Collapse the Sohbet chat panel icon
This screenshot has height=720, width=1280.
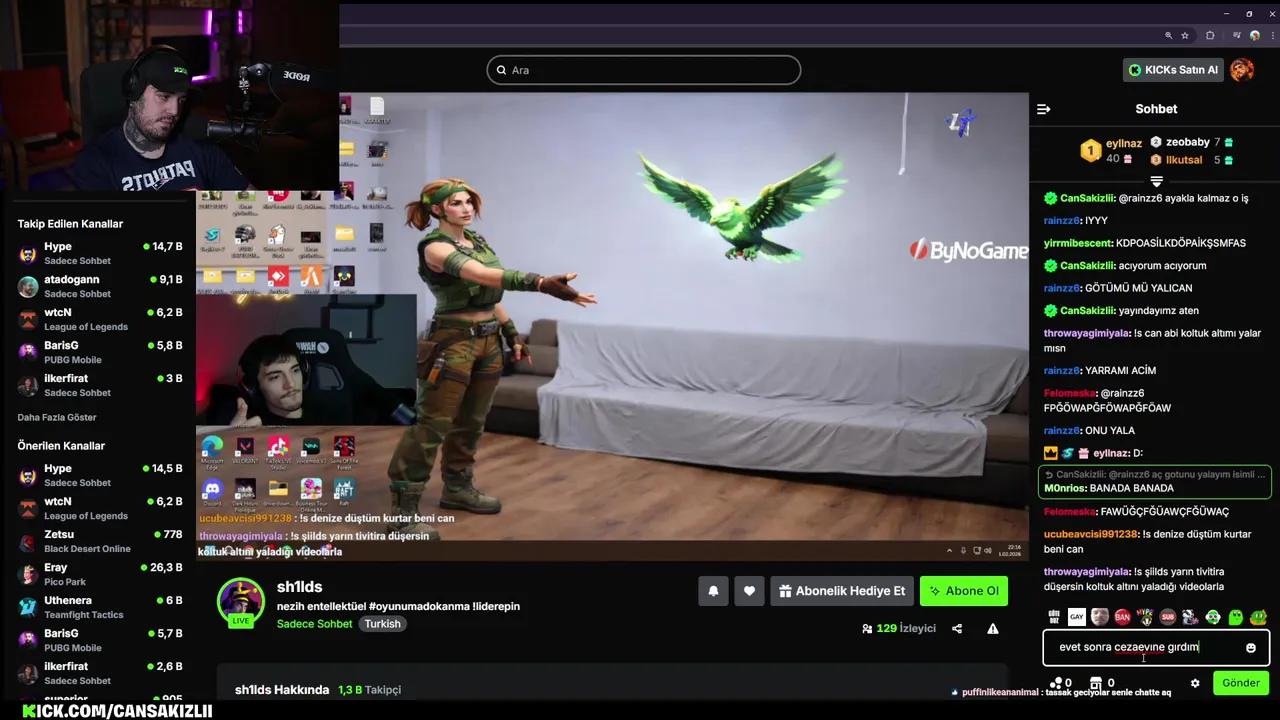coord(1043,109)
